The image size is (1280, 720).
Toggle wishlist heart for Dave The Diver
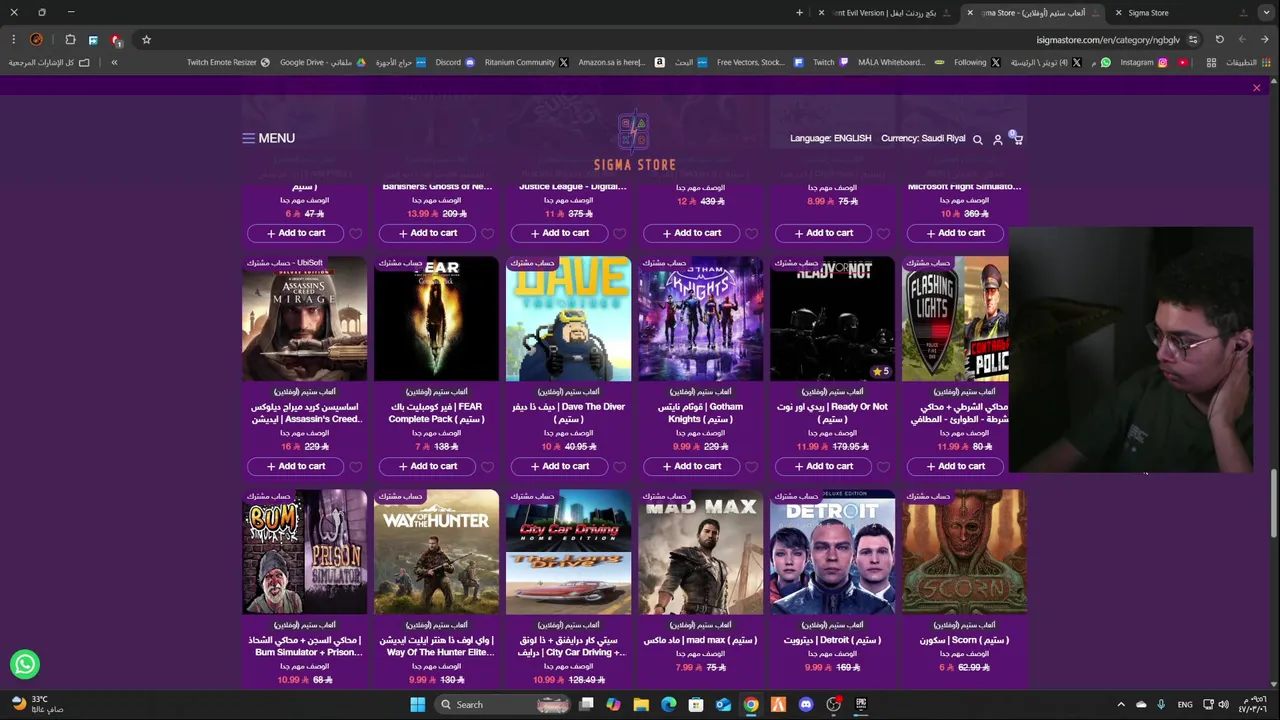click(619, 467)
